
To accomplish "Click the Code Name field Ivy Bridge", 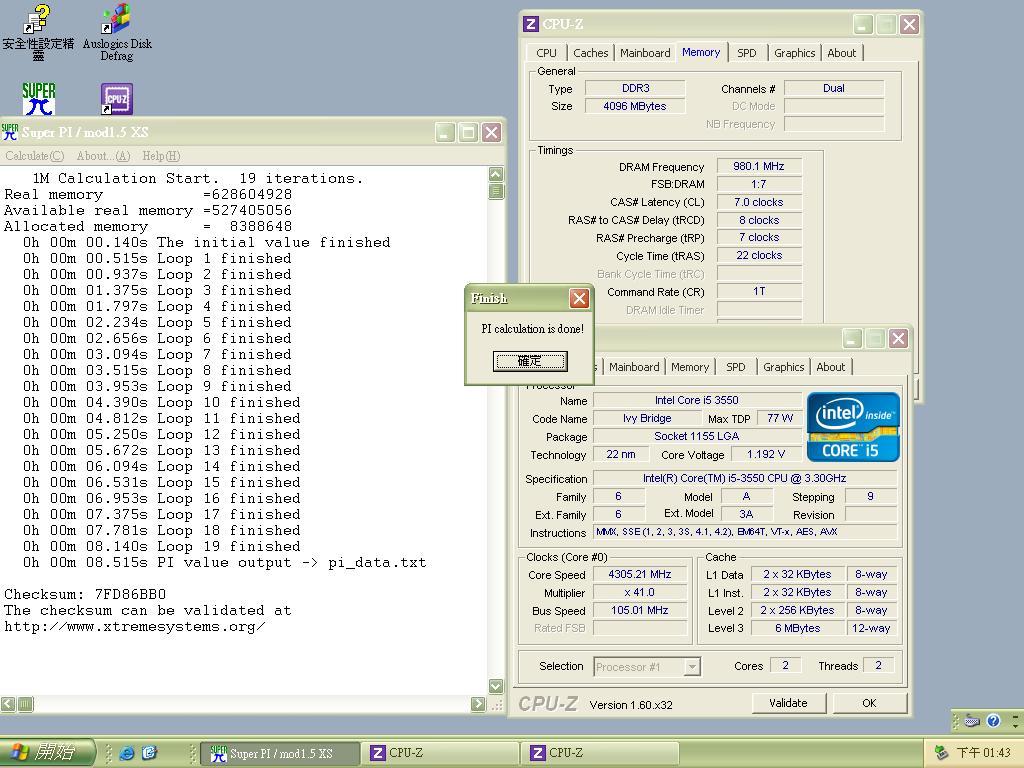I will point(647,419).
